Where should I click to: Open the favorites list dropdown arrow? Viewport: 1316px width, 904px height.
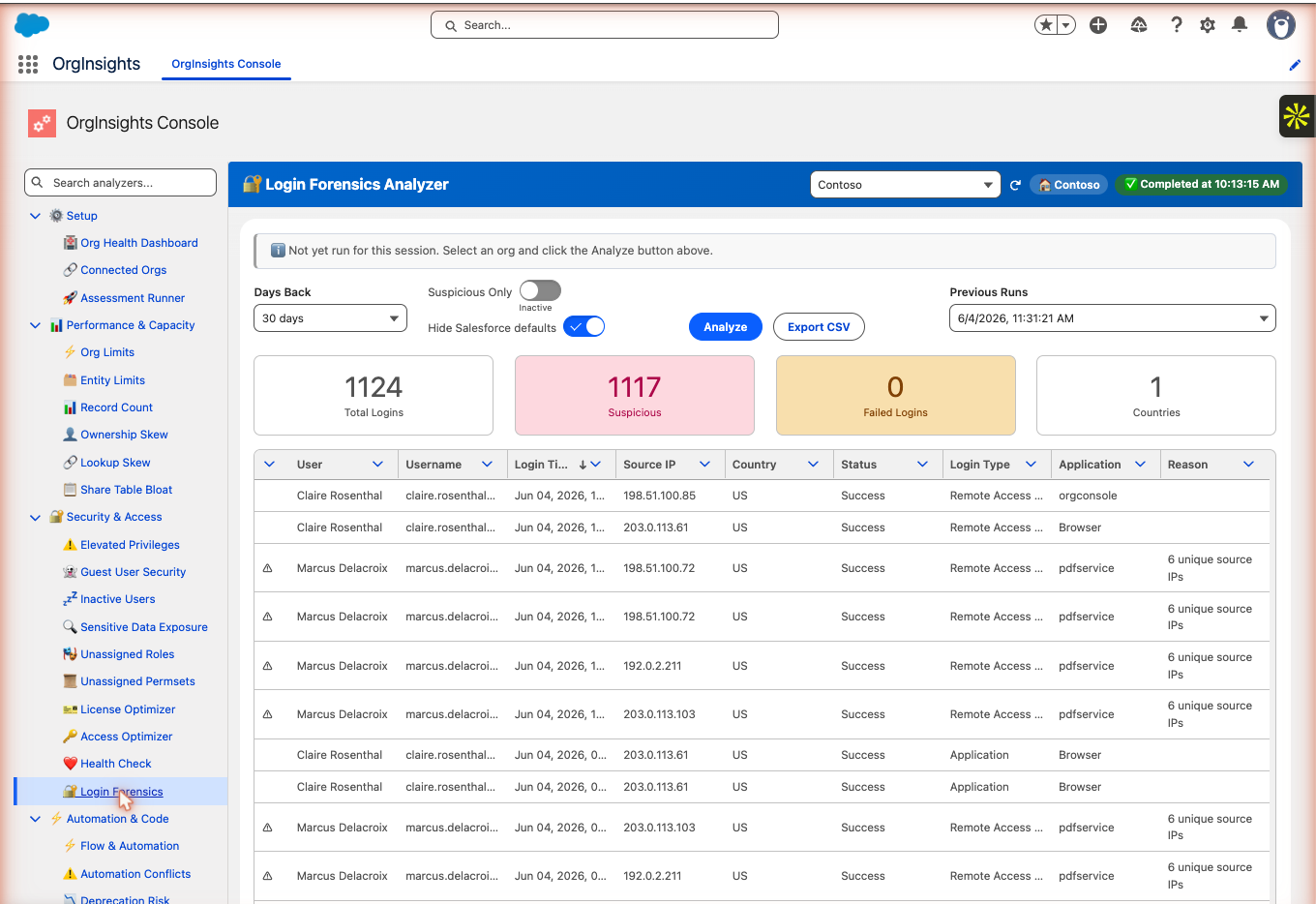(1066, 25)
